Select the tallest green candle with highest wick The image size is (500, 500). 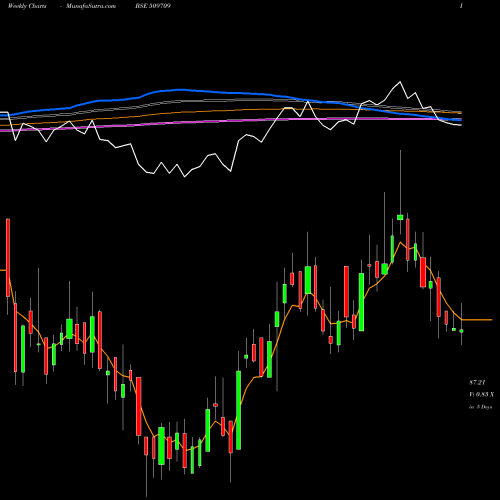(x=400, y=217)
